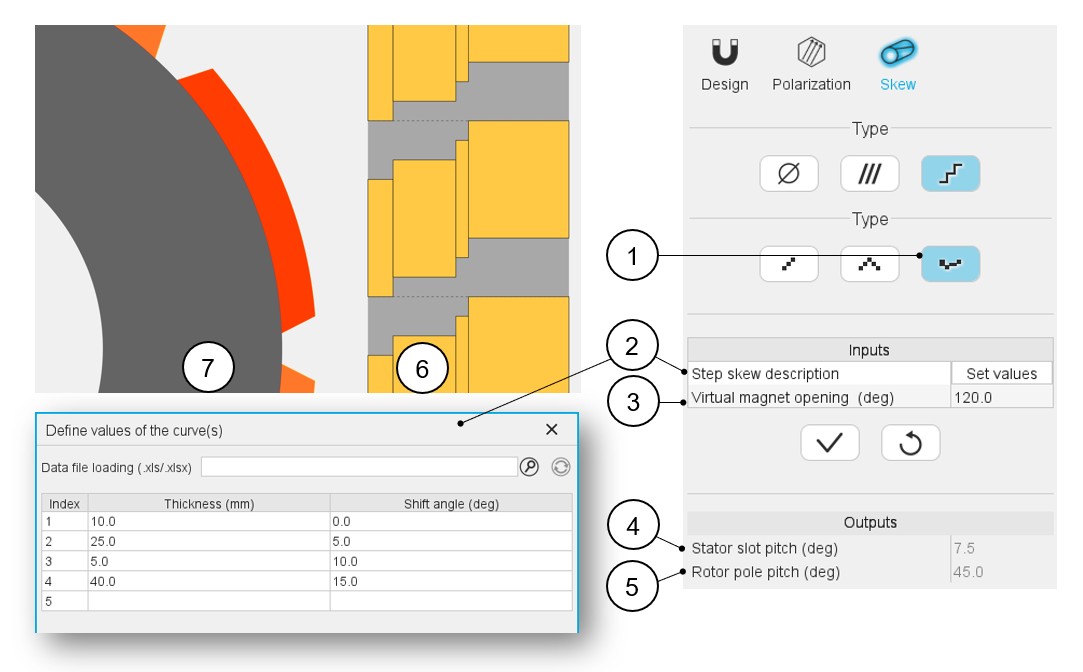Select the V-shaped step skew pattern

coord(870,264)
